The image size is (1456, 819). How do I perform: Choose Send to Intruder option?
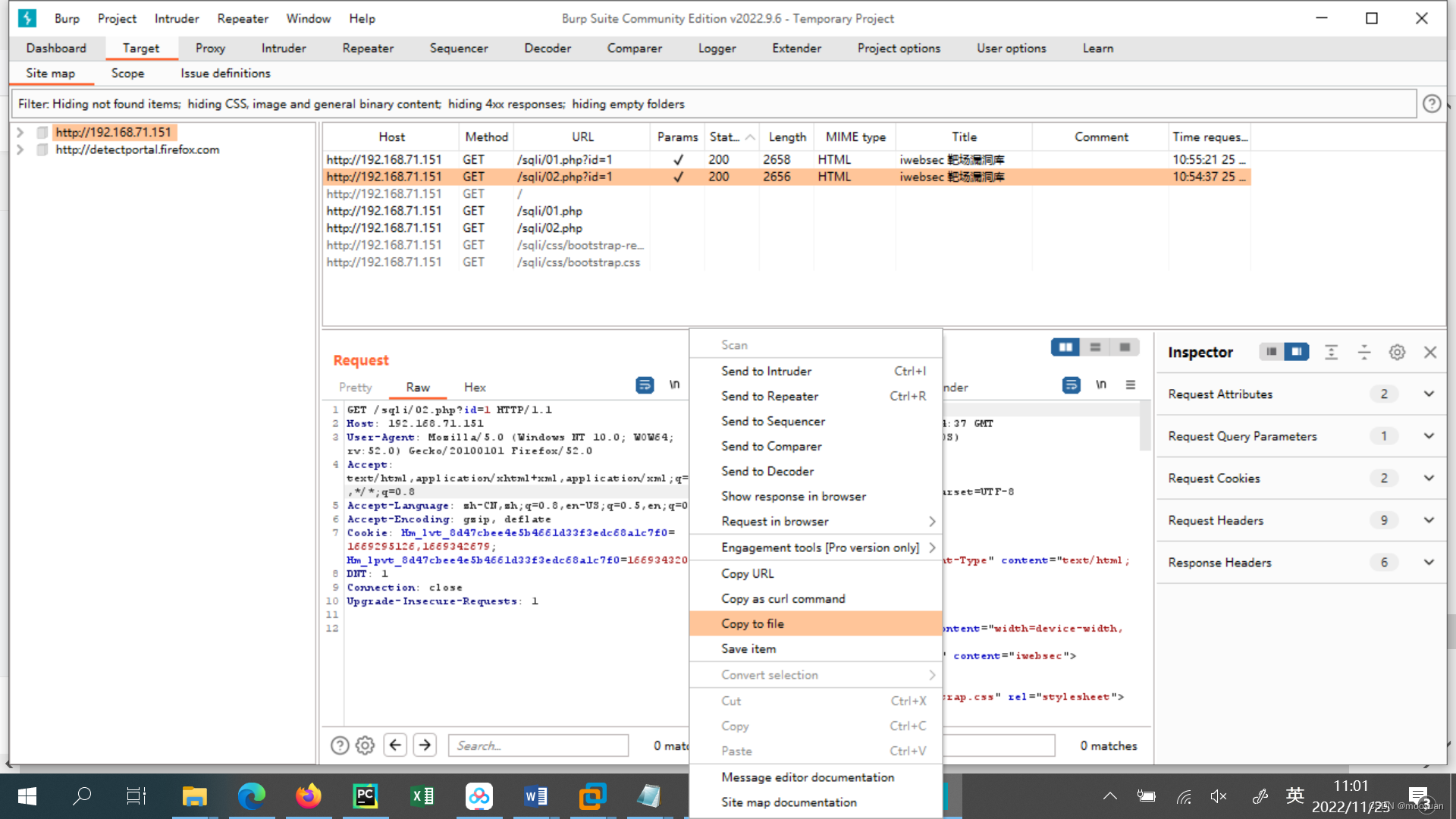pyautogui.click(x=766, y=371)
